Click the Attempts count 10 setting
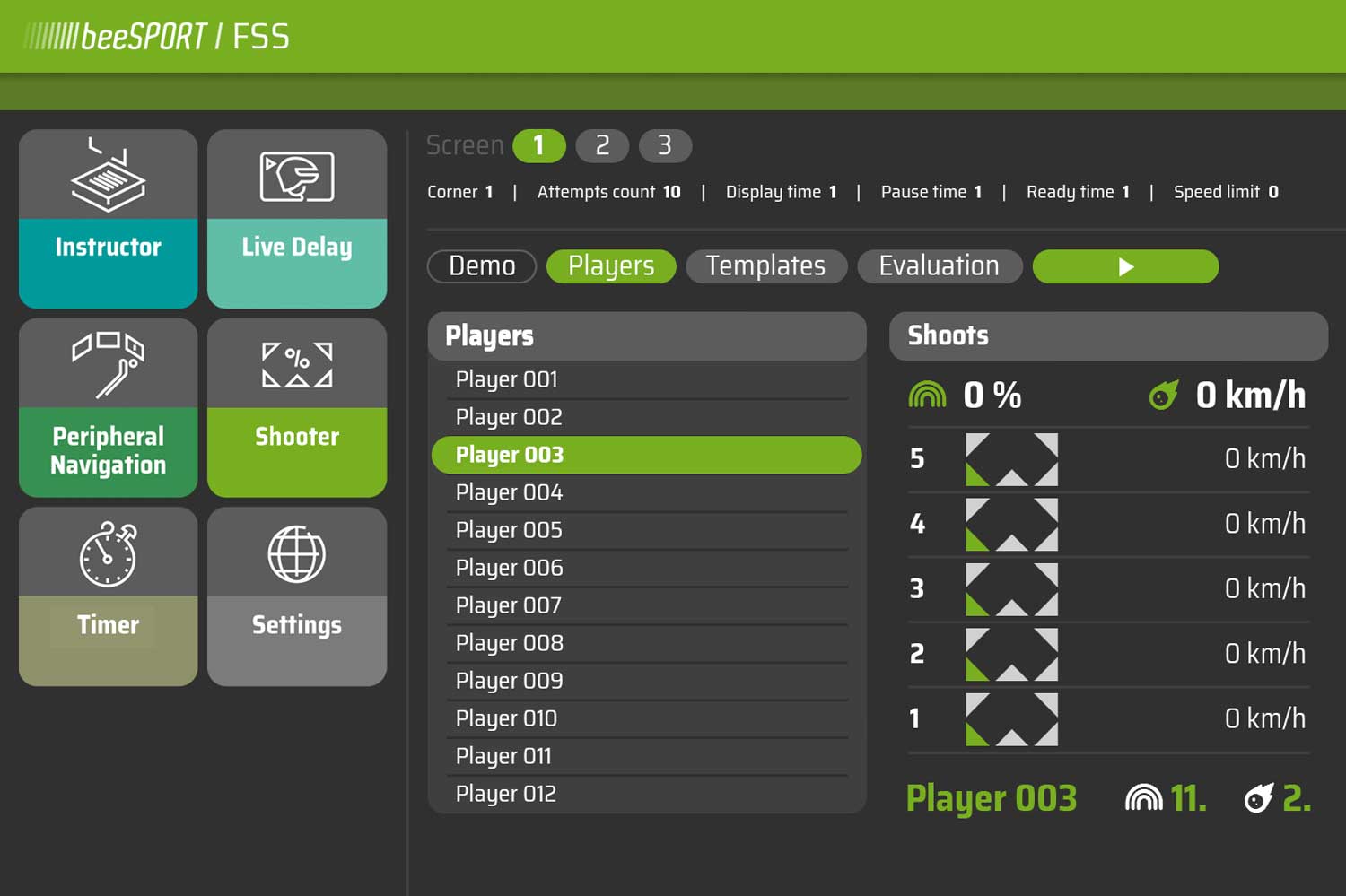Viewport: 1346px width, 896px height. coord(608,192)
